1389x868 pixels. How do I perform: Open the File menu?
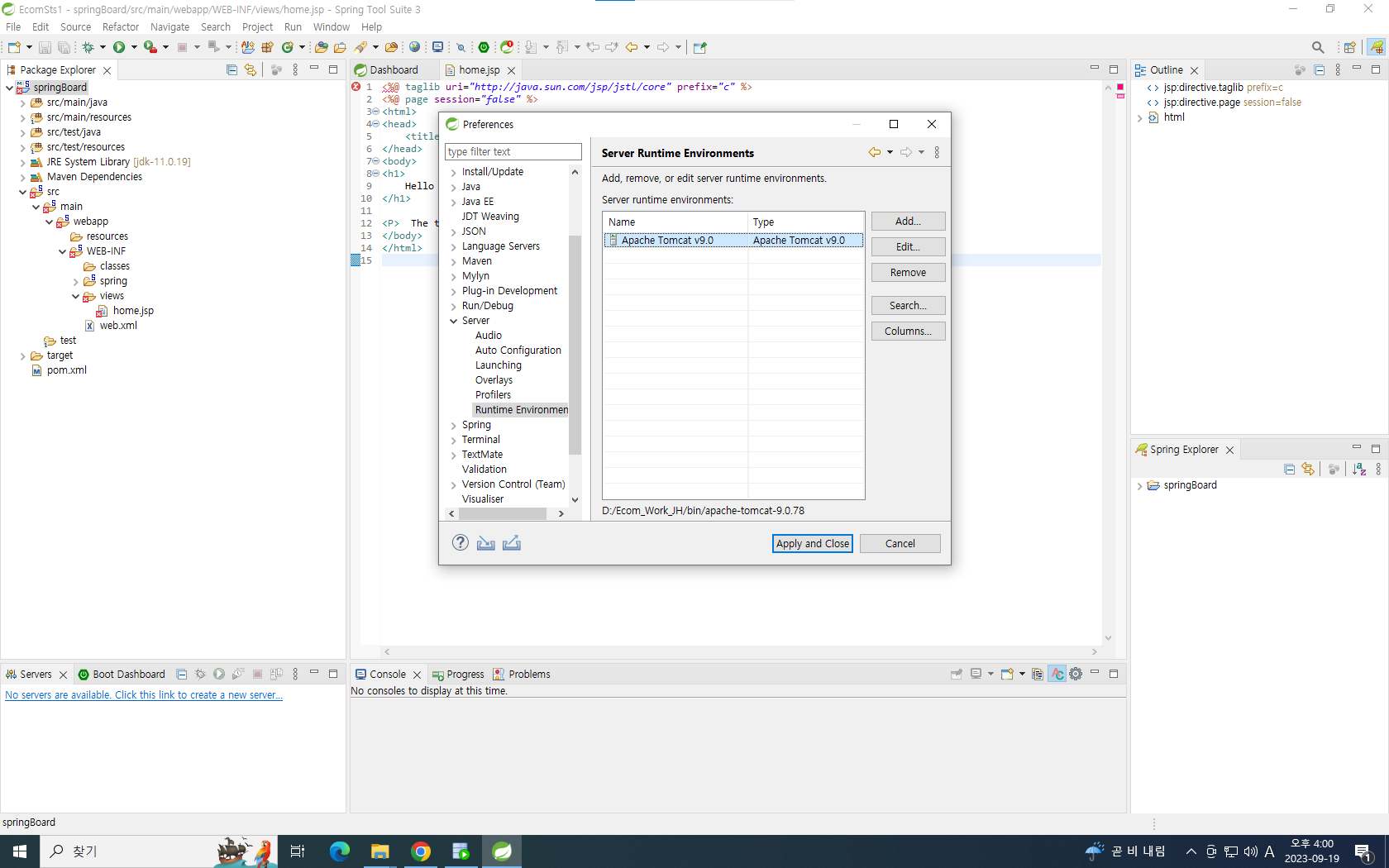tap(13, 26)
